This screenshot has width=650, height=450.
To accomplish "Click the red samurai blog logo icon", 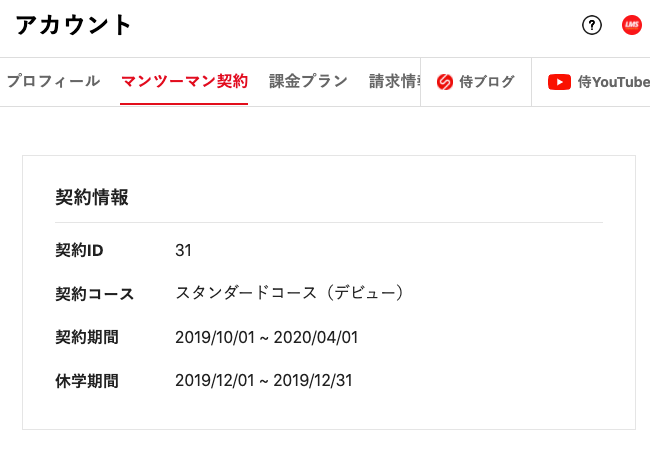I will [445, 82].
